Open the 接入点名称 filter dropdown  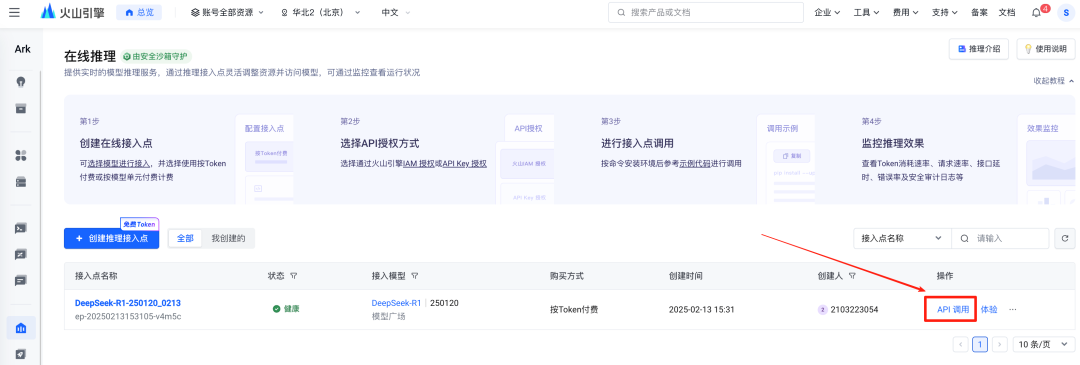(x=902, y=238)
